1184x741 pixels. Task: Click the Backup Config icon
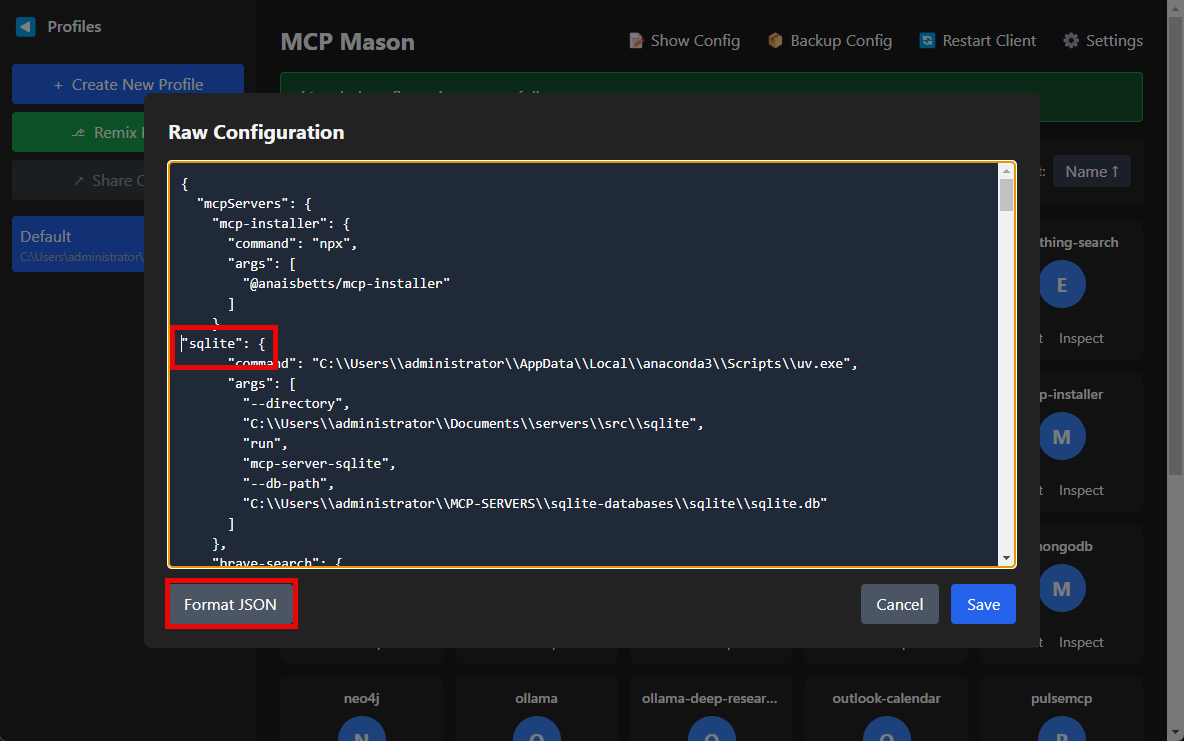coord(775,40)
